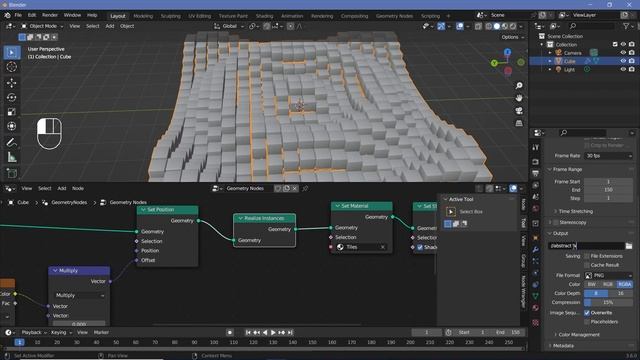The width and height of the screenshot is (640, 360).
Task: Open the node editor Add menu
Action: (62, 188)
